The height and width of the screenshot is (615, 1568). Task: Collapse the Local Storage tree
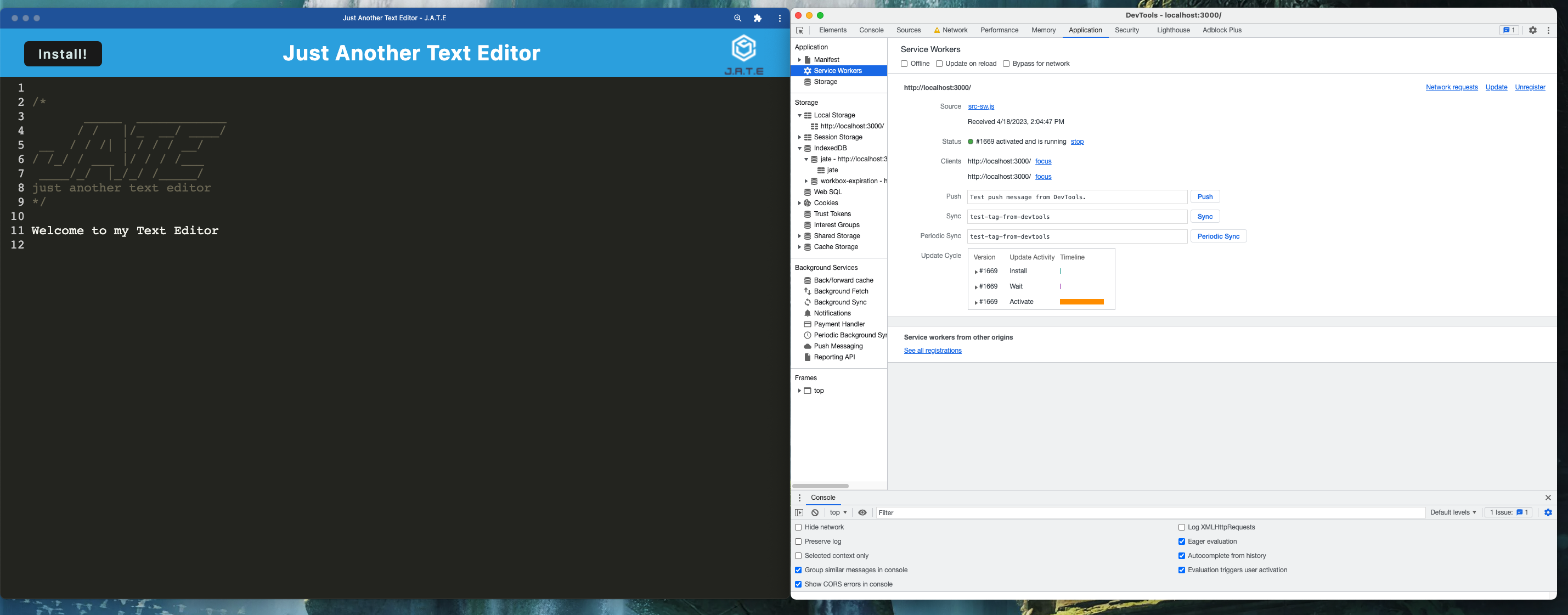[x=799, y=116]
